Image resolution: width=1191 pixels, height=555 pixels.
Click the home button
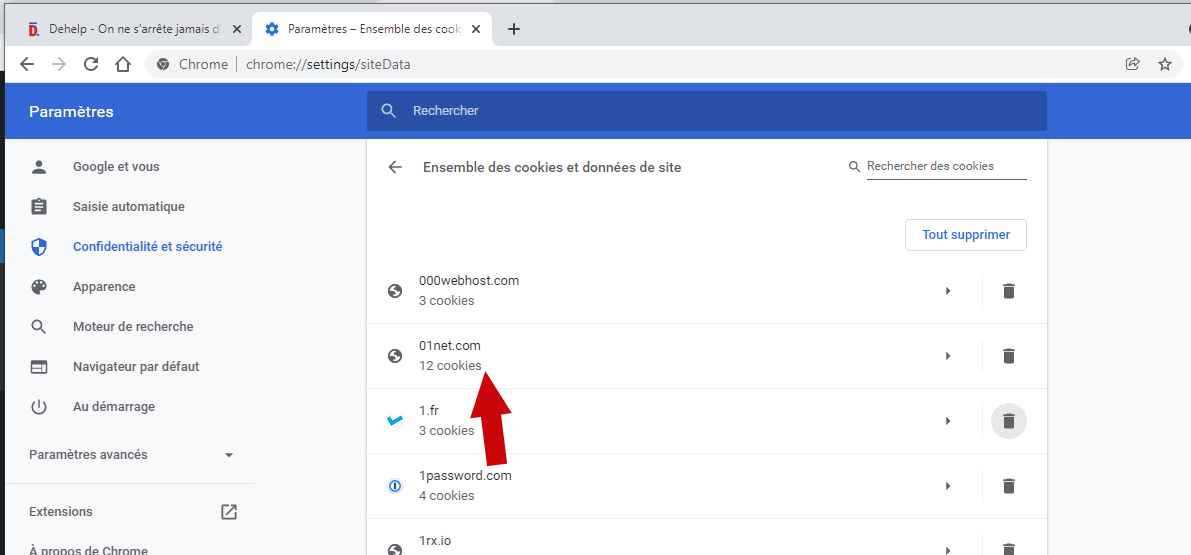pos(123,65)
